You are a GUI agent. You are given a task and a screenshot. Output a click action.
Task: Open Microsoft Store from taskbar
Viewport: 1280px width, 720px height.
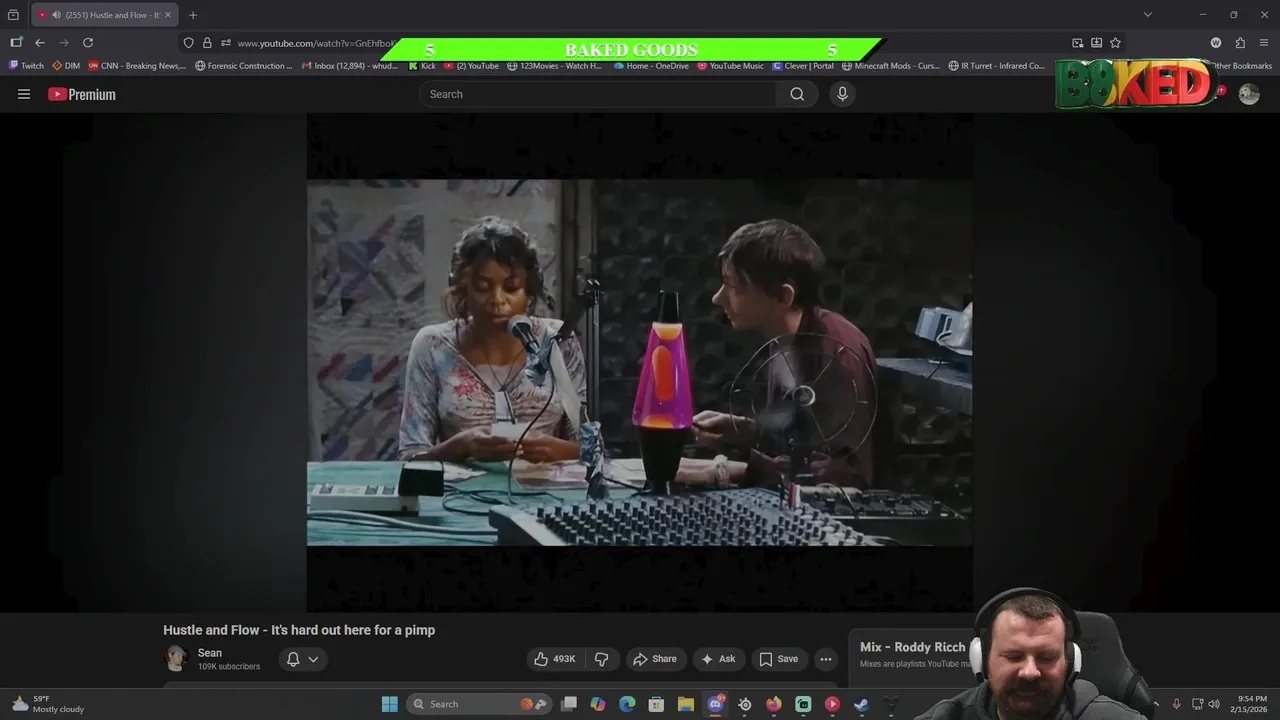656,704
